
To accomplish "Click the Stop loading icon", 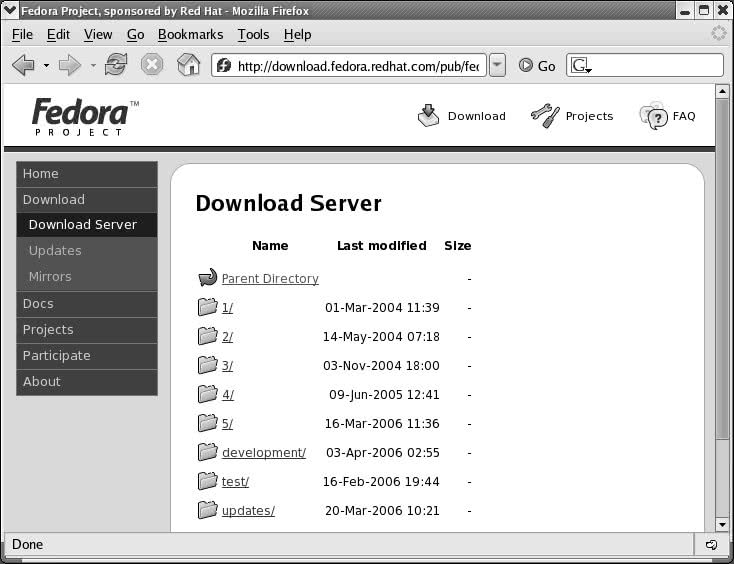I will [x=152, y=64].
